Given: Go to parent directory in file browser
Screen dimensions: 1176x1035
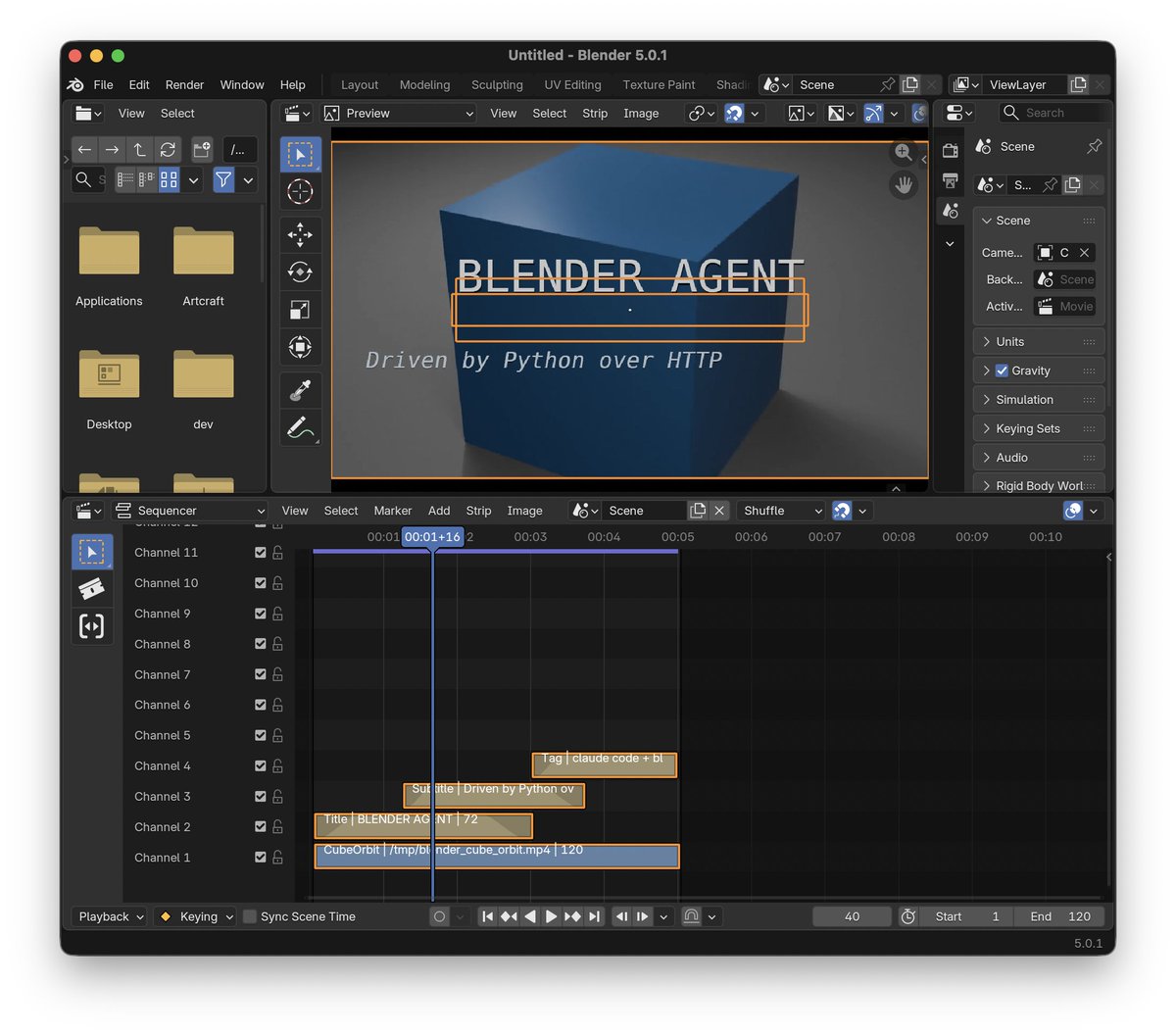Looking at the screenshot, I should [140, 150].
